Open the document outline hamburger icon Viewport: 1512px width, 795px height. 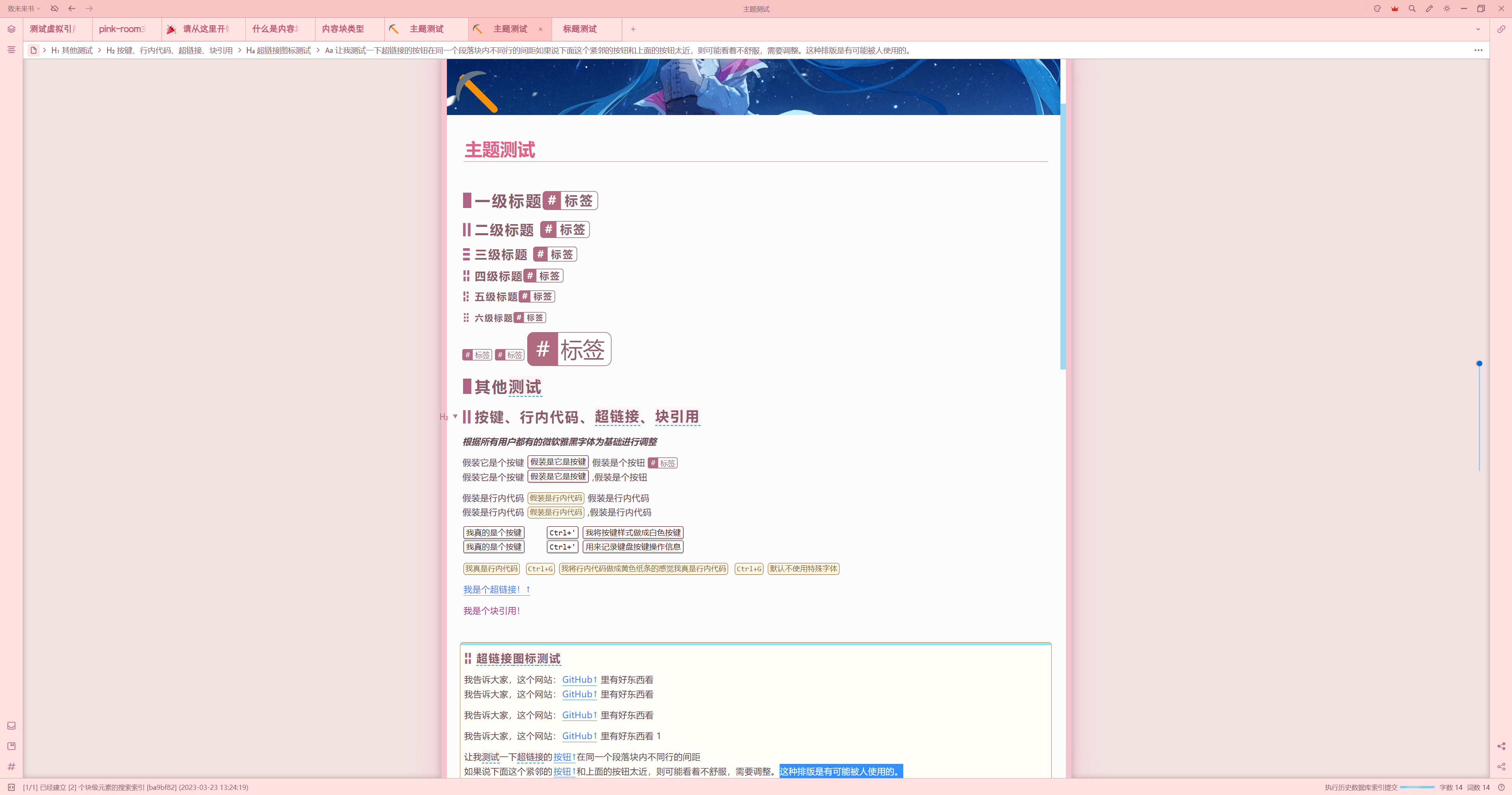tap(11, 50)
